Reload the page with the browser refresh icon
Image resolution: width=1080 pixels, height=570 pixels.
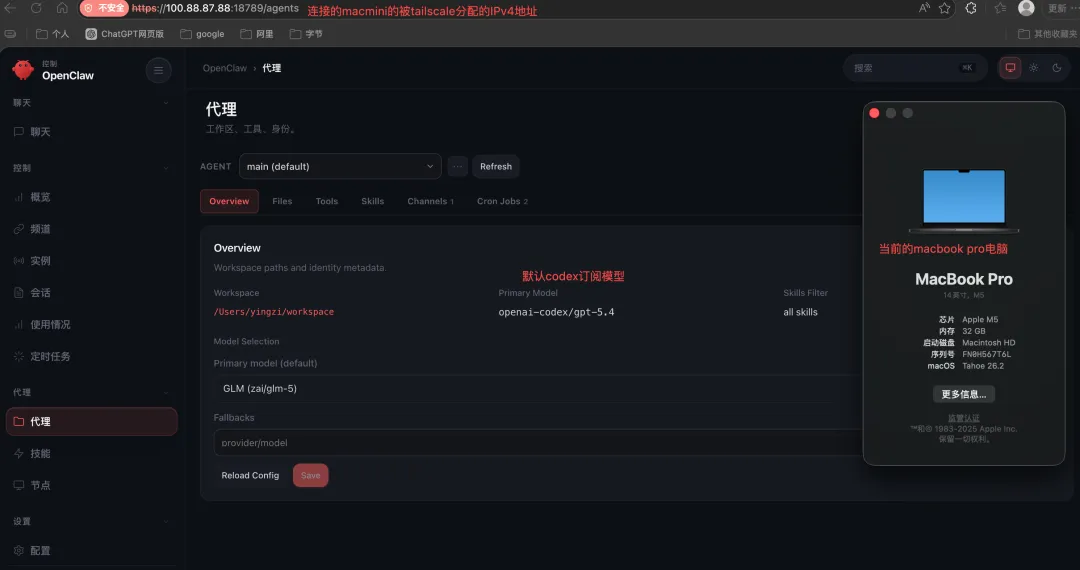point(36,8)
